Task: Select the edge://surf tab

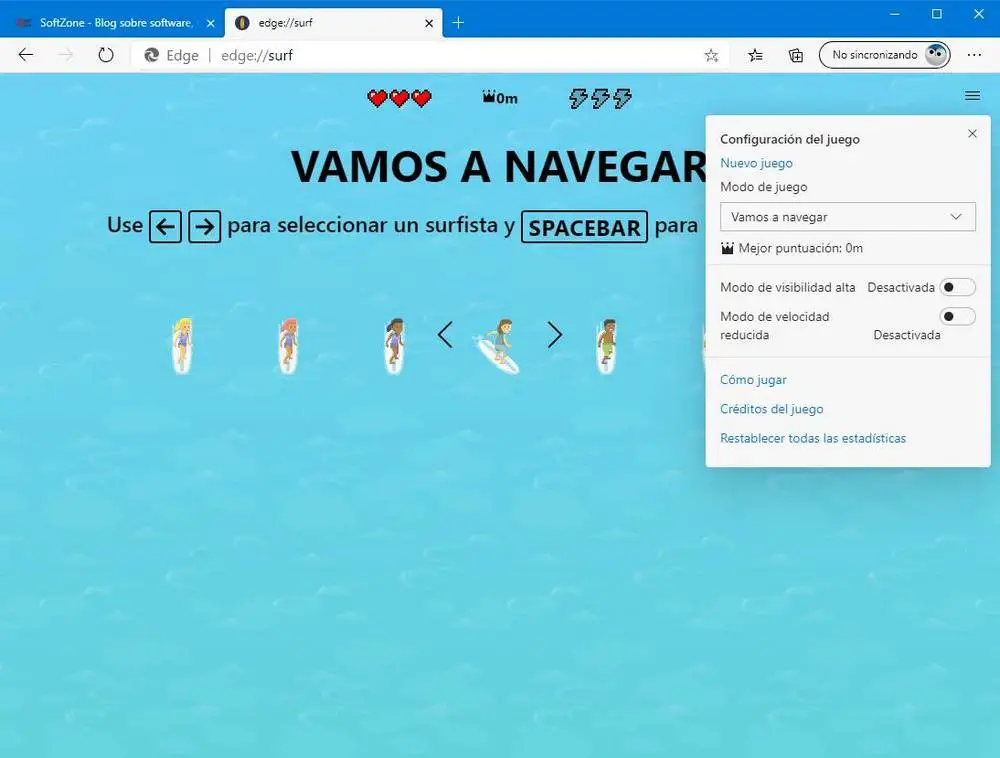Action: (332, 23)
